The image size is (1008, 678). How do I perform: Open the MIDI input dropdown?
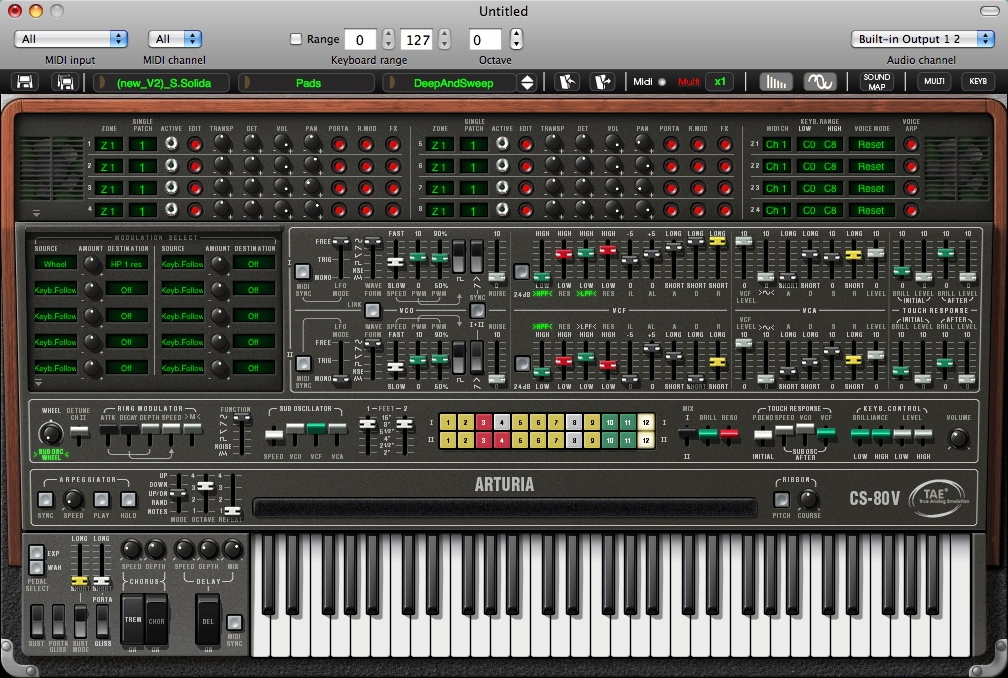(x=71, y=39)
